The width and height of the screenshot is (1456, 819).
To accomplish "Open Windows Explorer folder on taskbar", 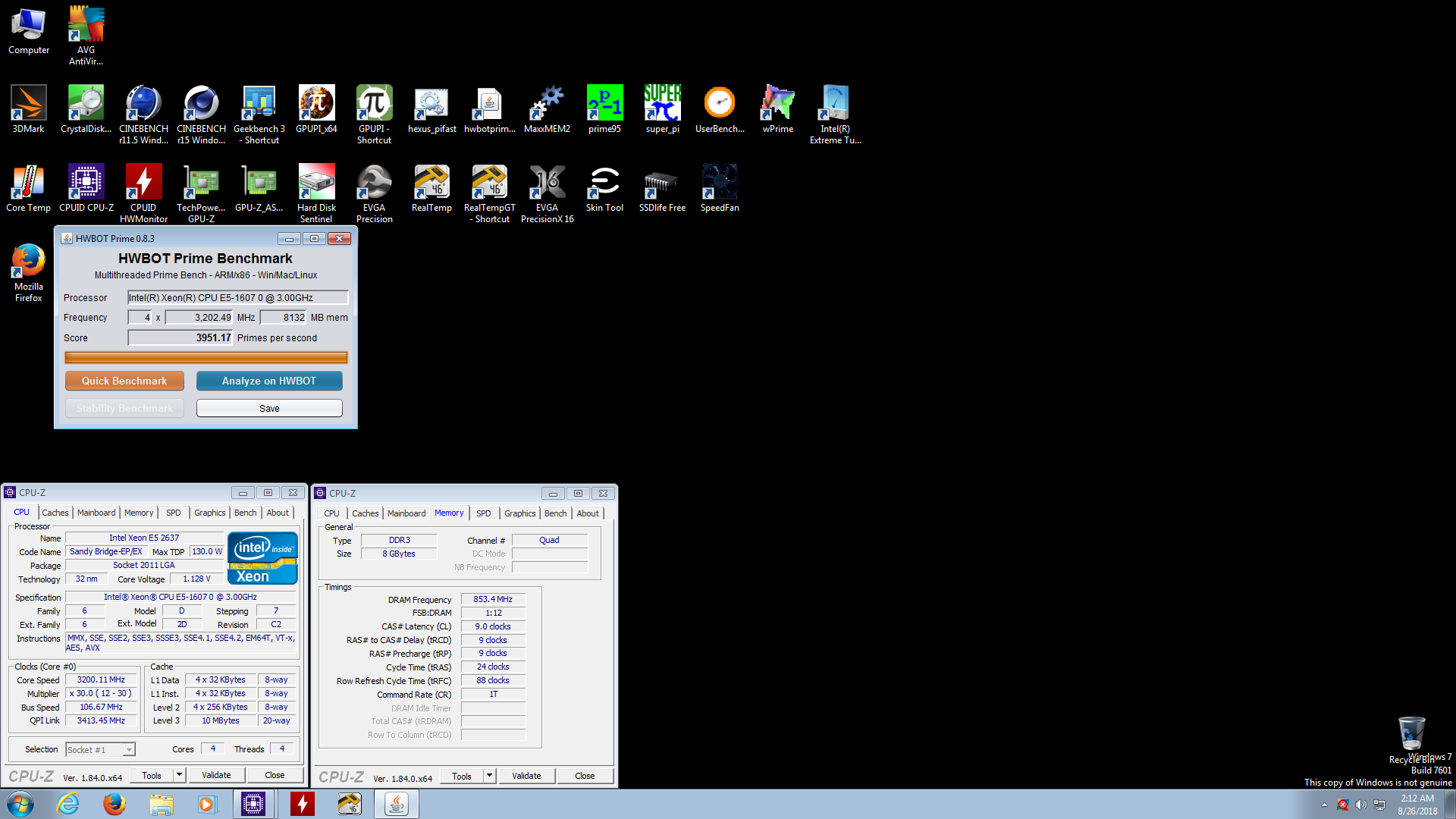I will [161, 804].
